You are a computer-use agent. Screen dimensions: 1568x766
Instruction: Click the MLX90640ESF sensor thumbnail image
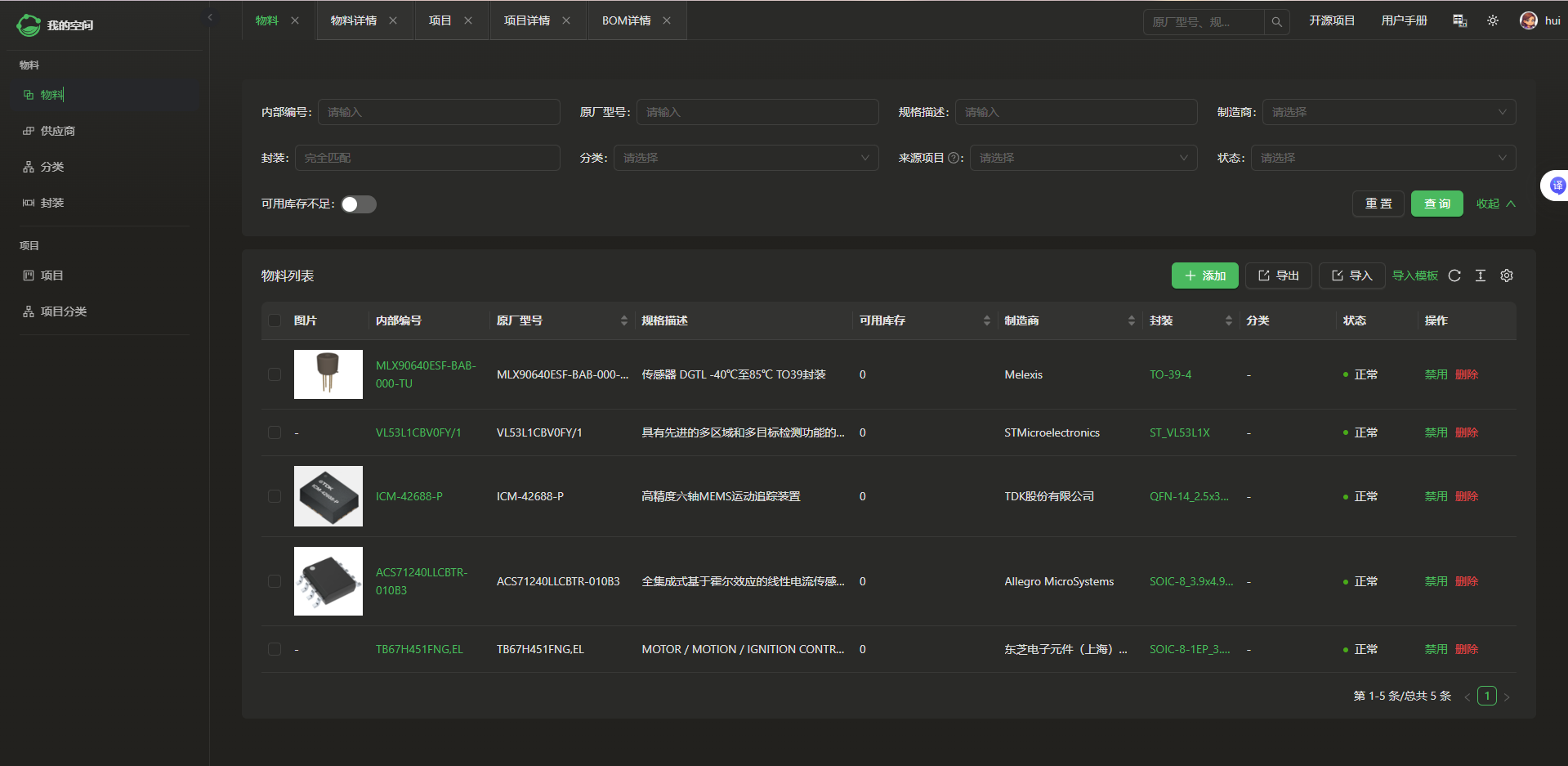(328, 374)
